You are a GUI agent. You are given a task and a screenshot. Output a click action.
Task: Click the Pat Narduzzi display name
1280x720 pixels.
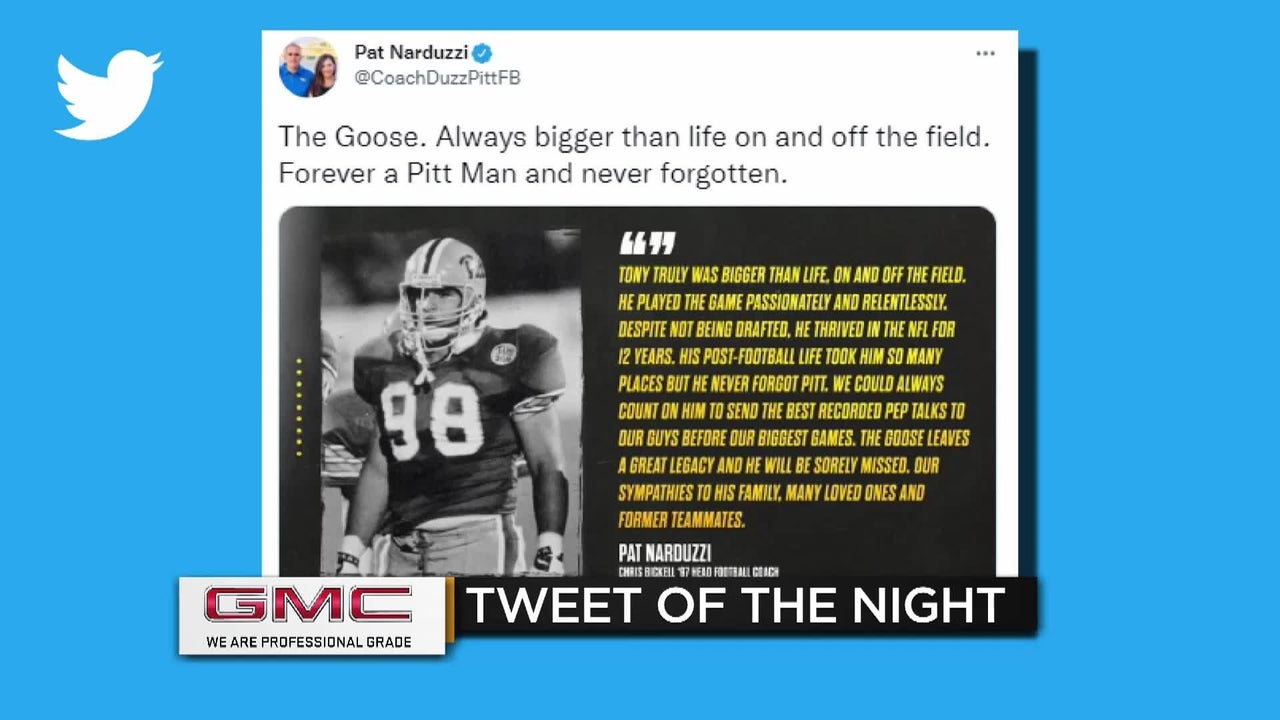tap(411, 52)
